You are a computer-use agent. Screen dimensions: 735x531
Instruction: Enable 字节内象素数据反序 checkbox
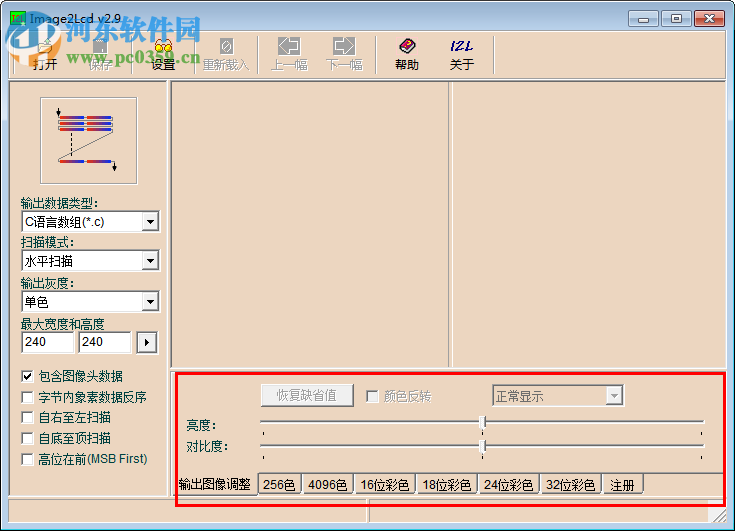(x=27, y=397)
